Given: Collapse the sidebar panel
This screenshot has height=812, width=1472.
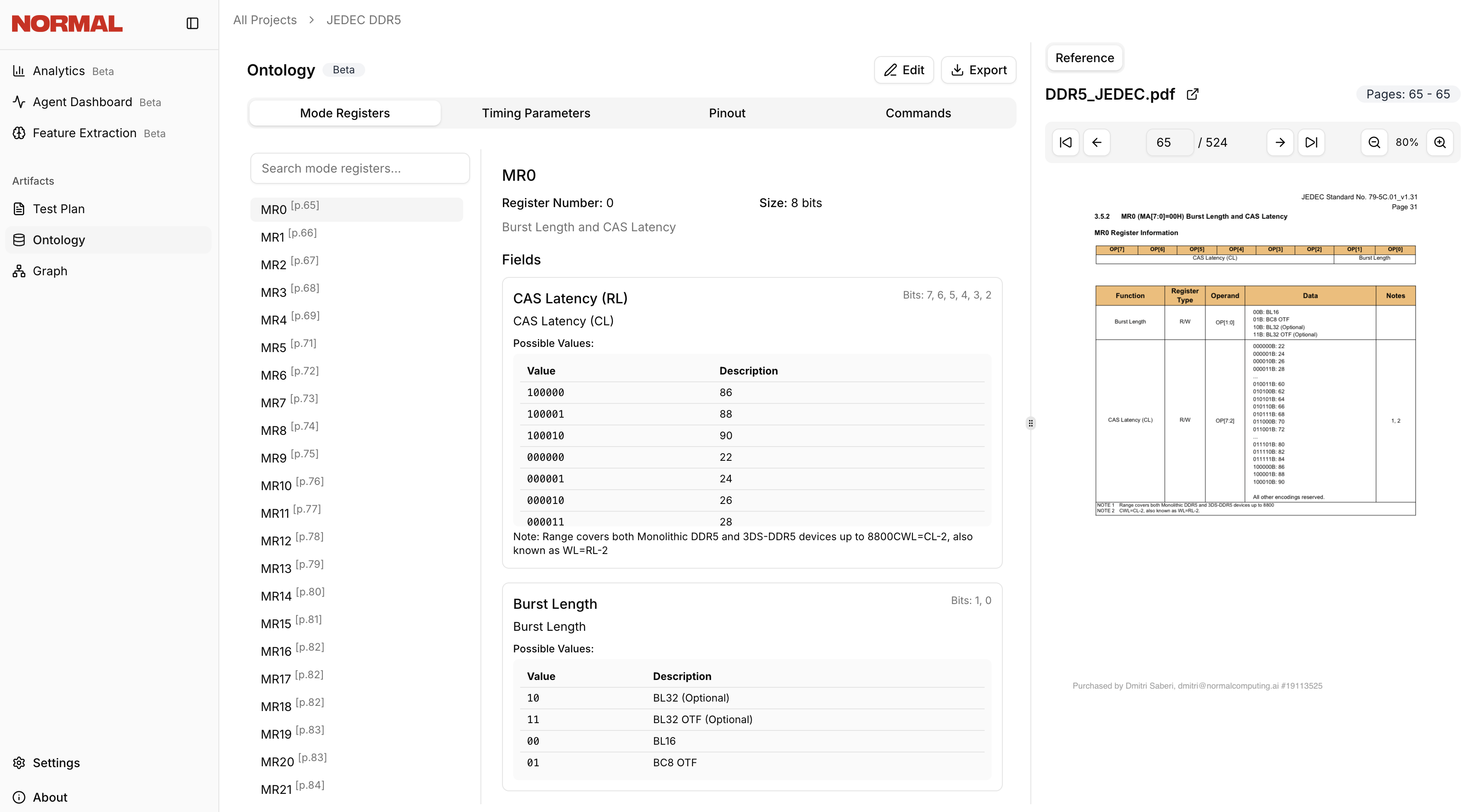Looking at the screenshot, I should click(193, 23).
